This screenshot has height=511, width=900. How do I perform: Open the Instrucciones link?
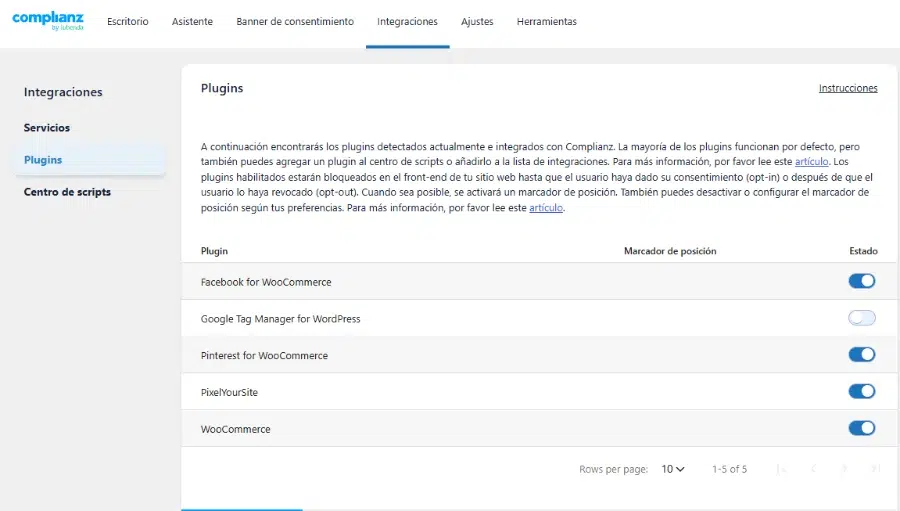[848, 88]
